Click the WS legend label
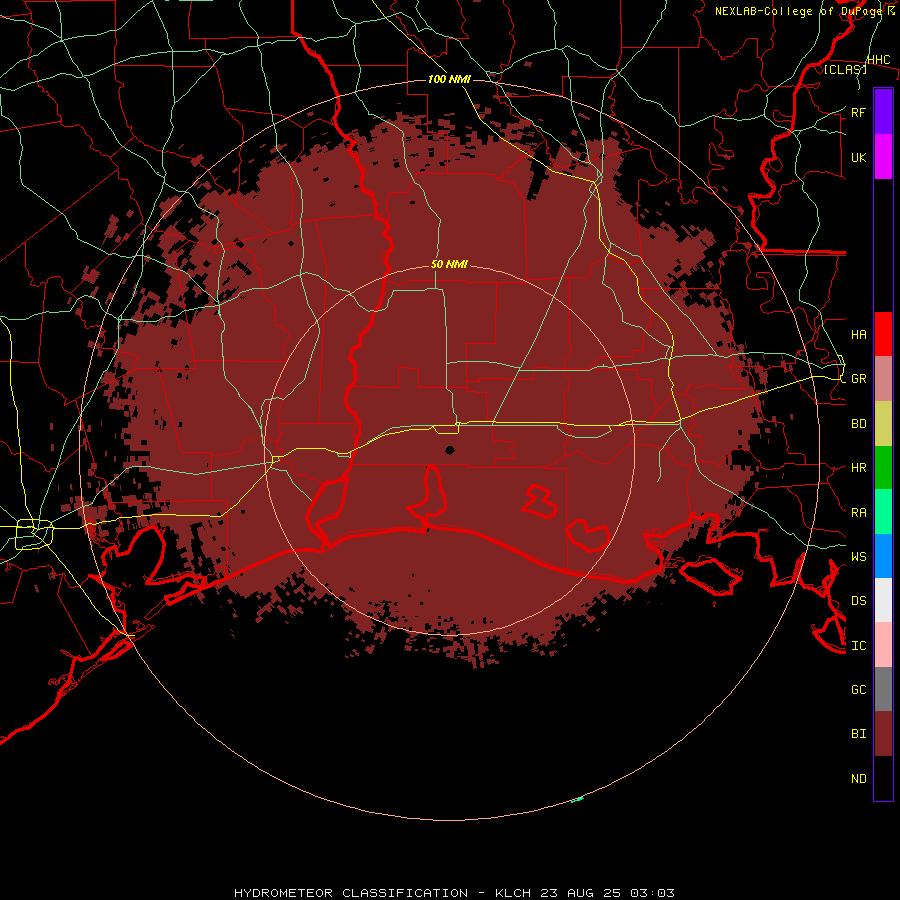Screen dimensions: 900x900 [x=858, y=557]
